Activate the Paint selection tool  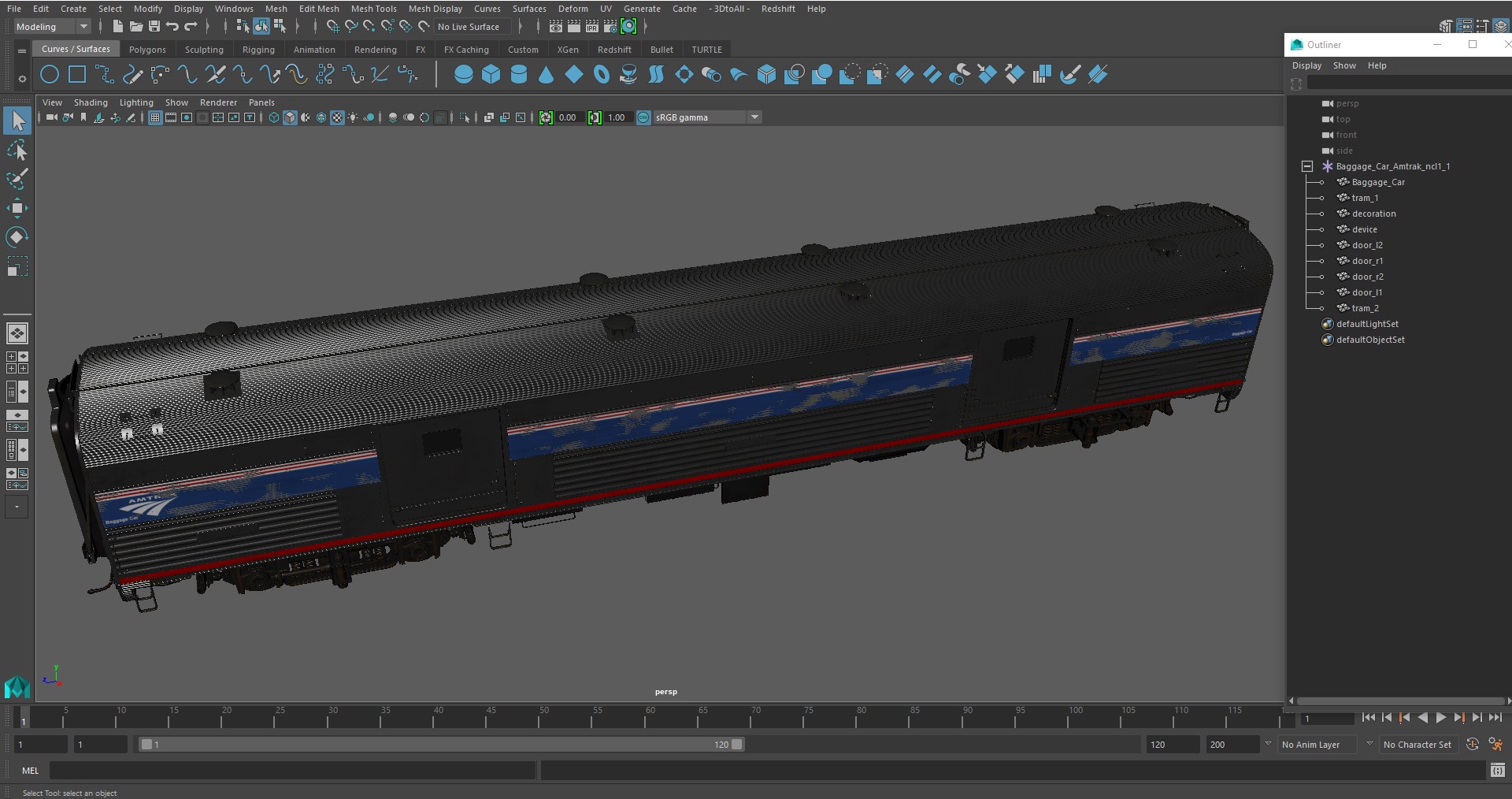click(x=17, y=179)
